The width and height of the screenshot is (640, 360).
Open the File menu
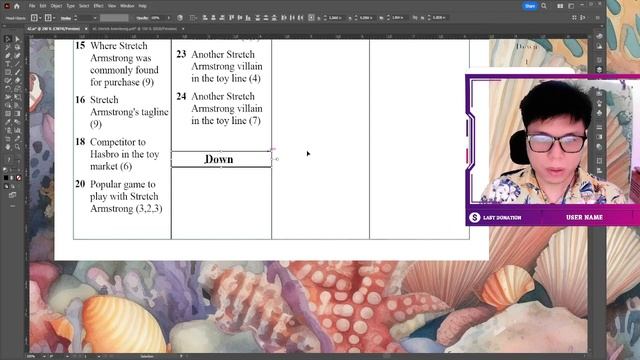tap(32, 6)
